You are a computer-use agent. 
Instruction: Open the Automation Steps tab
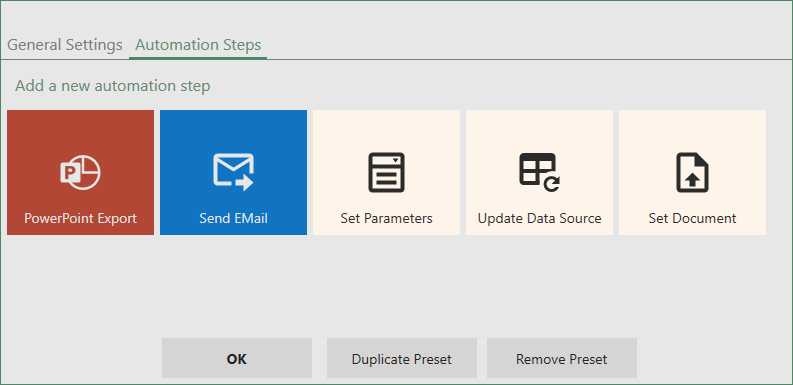click(198, 45)
